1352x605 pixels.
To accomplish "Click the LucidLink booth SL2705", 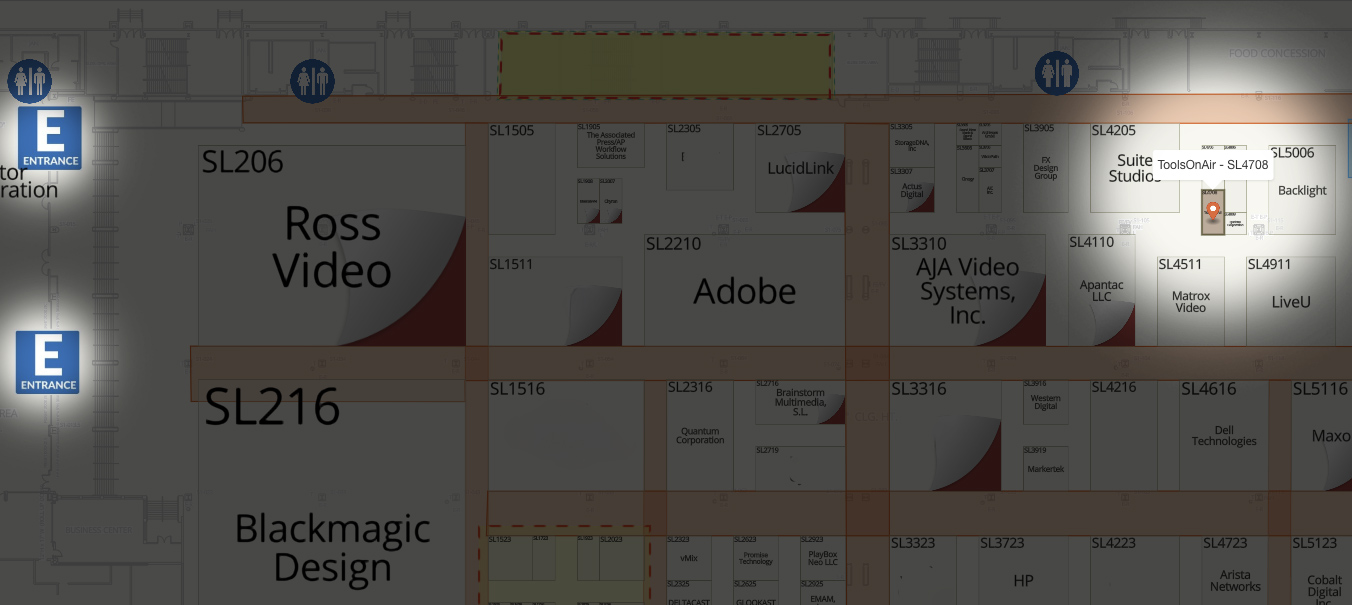I will (800, 168).
